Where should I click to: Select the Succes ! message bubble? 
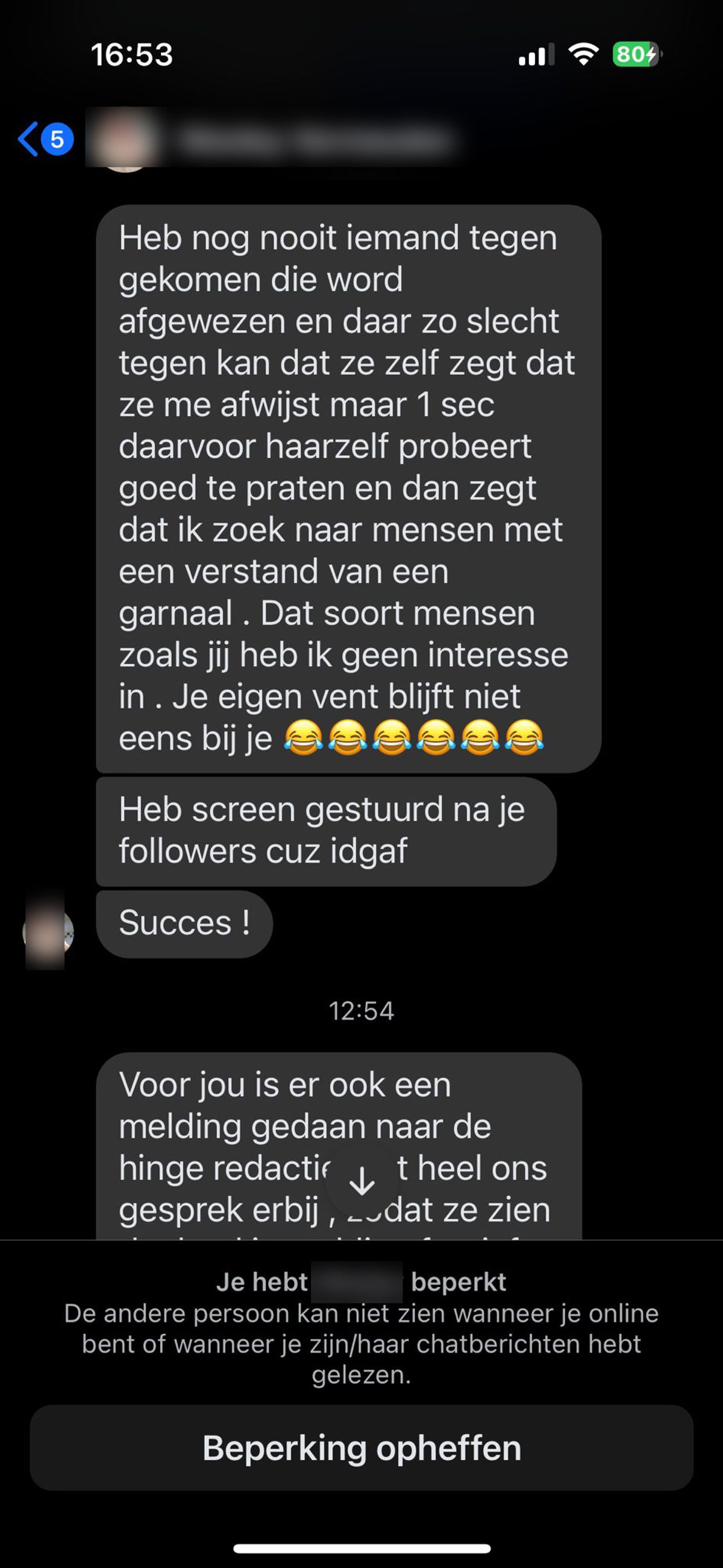[x=184, y=924]
